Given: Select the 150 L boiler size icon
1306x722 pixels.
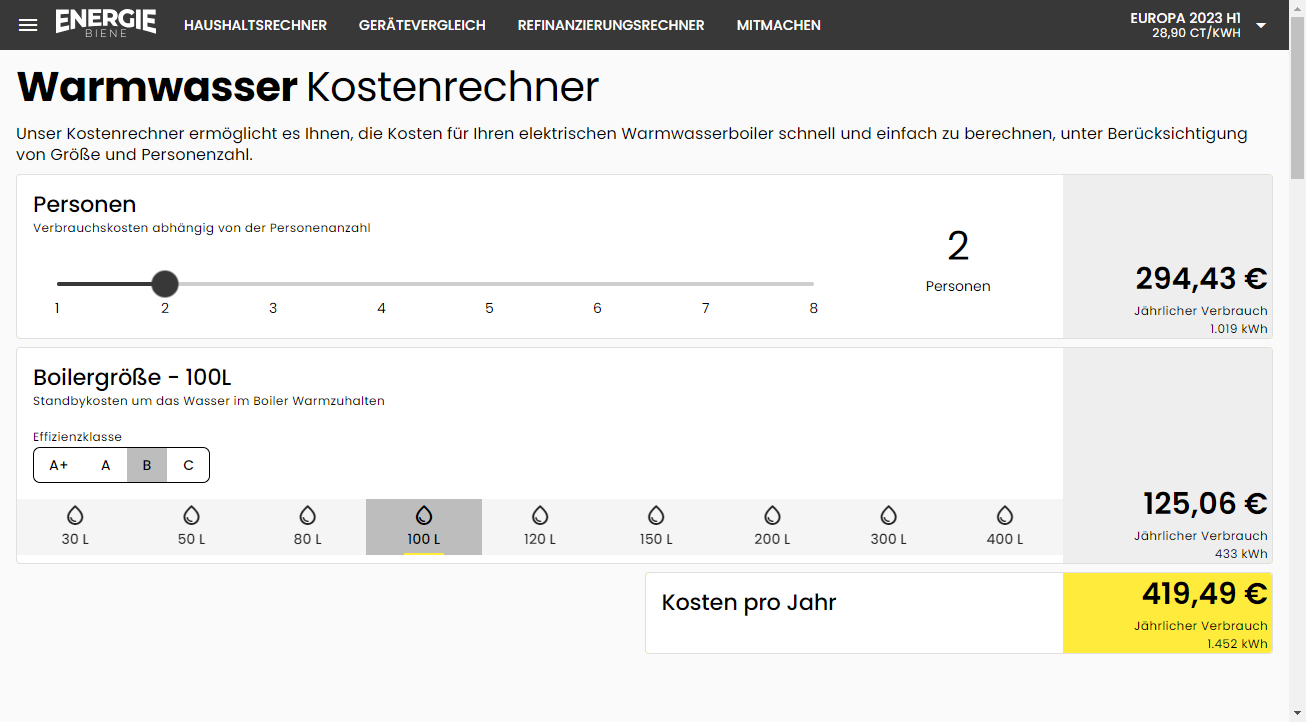Looking at the screenshot, I should [656, 516].
